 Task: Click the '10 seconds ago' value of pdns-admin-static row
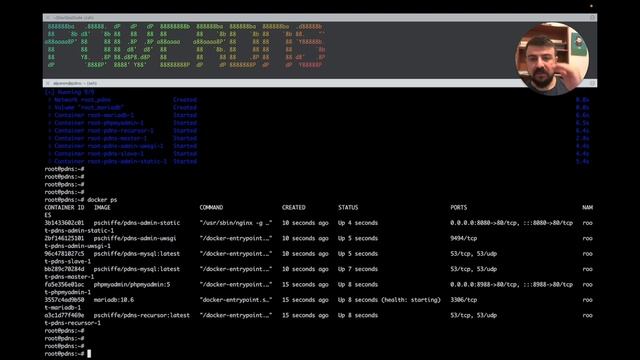[305, 223]
